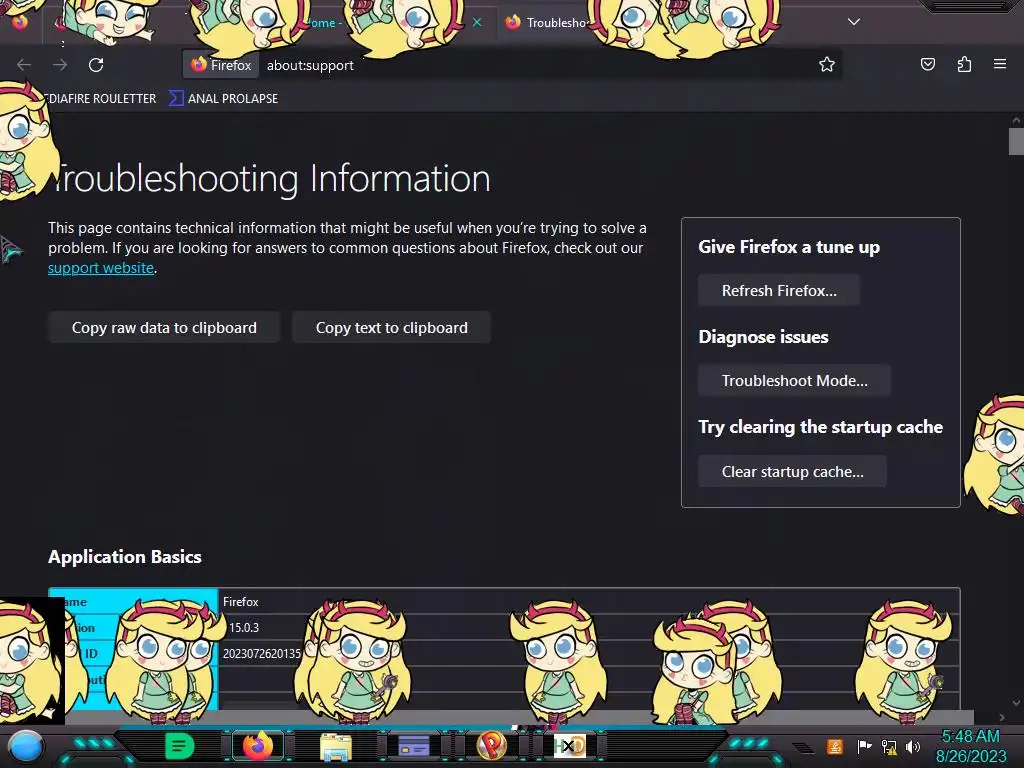1024x768 pixels.
Task: Open the ANAL PROLAPSE bookmark
Action: (x=224, y=99)
